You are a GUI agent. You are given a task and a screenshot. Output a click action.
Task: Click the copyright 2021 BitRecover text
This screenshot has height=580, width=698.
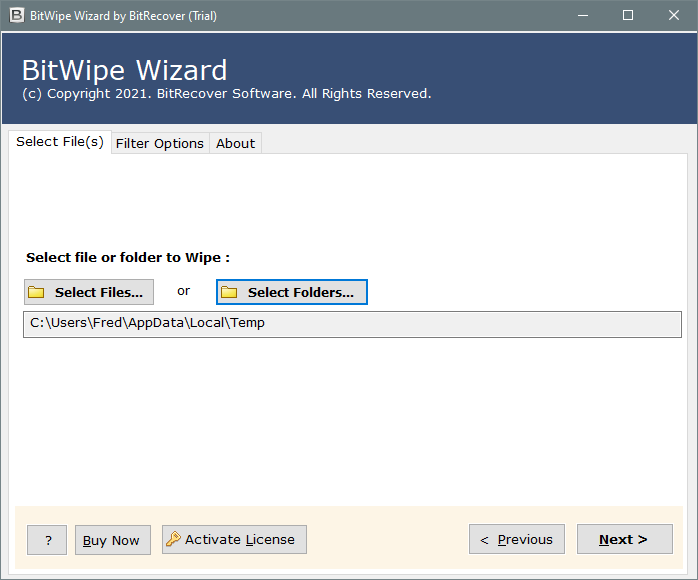(227, 94)
